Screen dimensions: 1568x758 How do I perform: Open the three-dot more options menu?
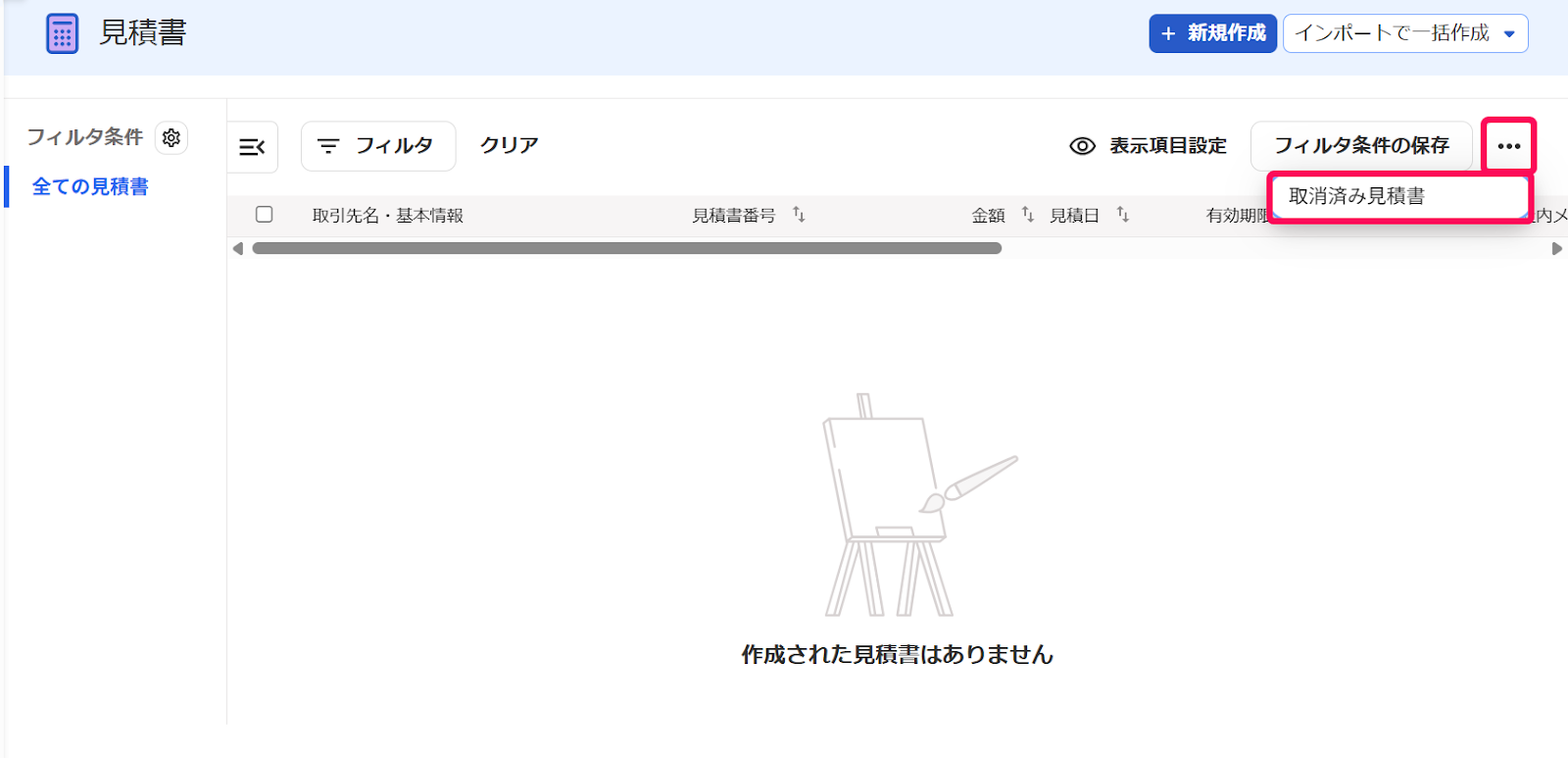[1508, 146]
